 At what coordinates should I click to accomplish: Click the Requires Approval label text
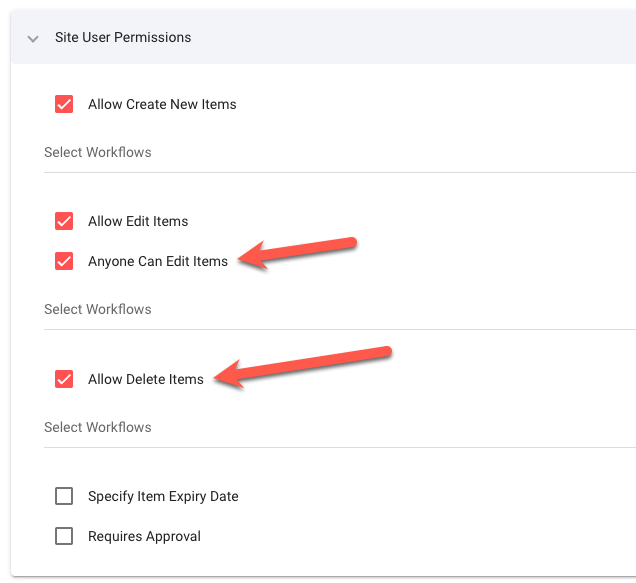tap(144, 536)
